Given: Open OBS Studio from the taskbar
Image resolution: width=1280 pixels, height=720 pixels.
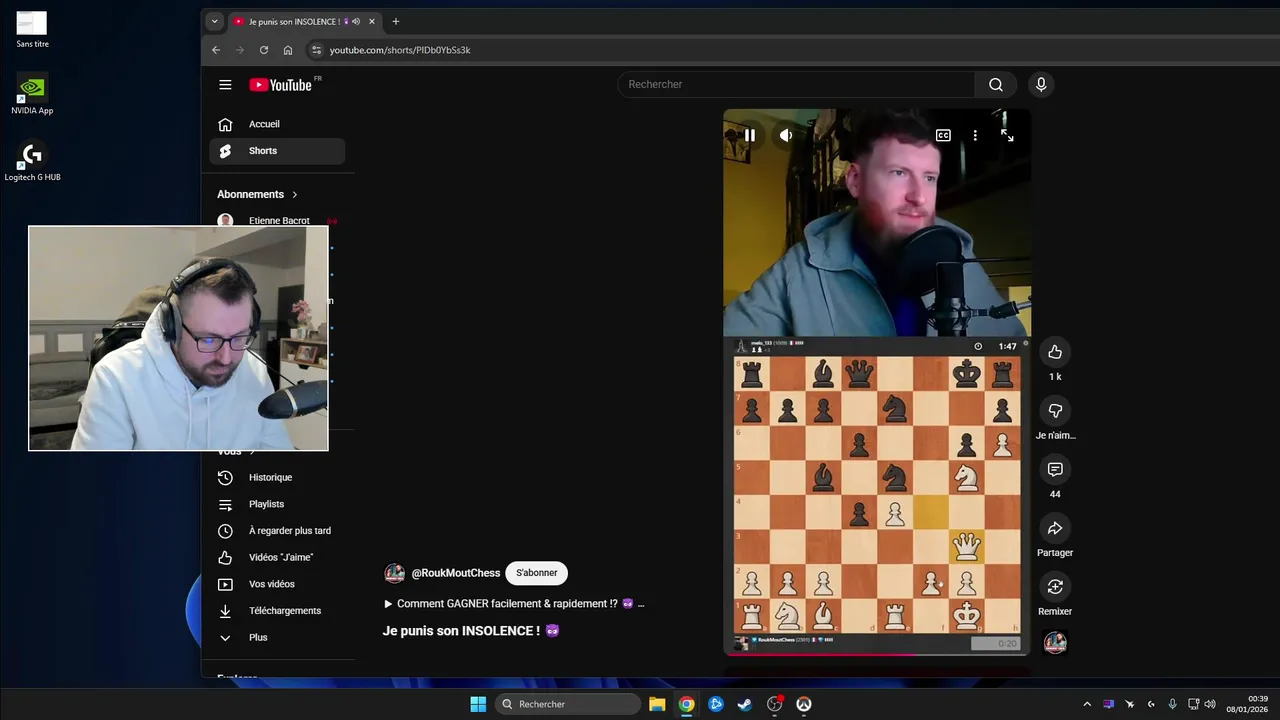Looking at the screenshot, I should pos(774,704).
